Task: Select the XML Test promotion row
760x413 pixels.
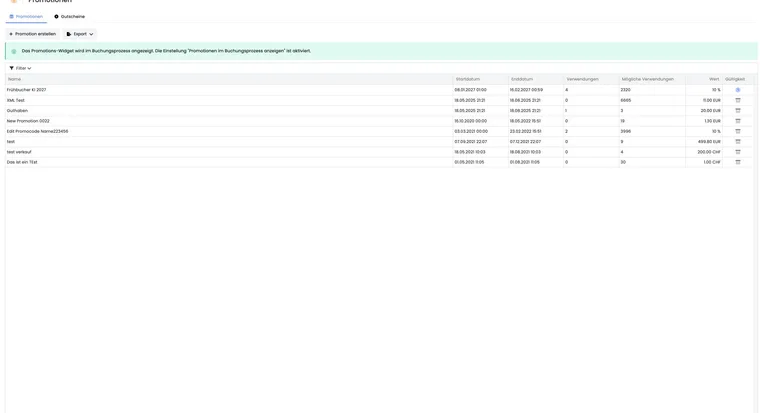Action: (378, 100)
